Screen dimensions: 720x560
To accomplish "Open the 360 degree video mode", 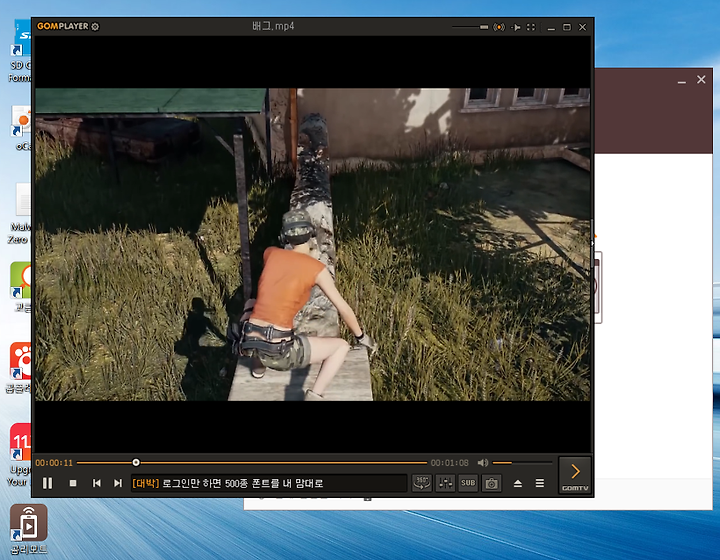I will click(422, 483).
